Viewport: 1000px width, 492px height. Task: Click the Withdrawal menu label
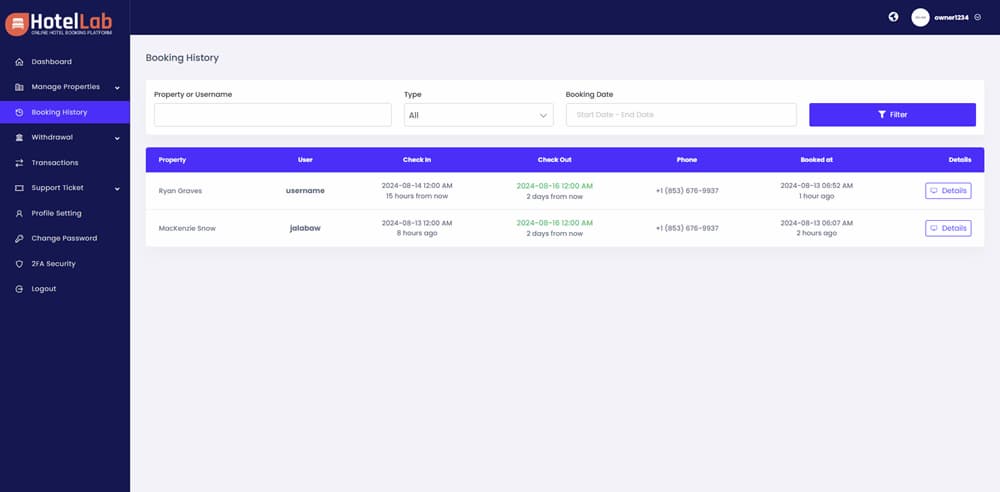tap(52, 137)
